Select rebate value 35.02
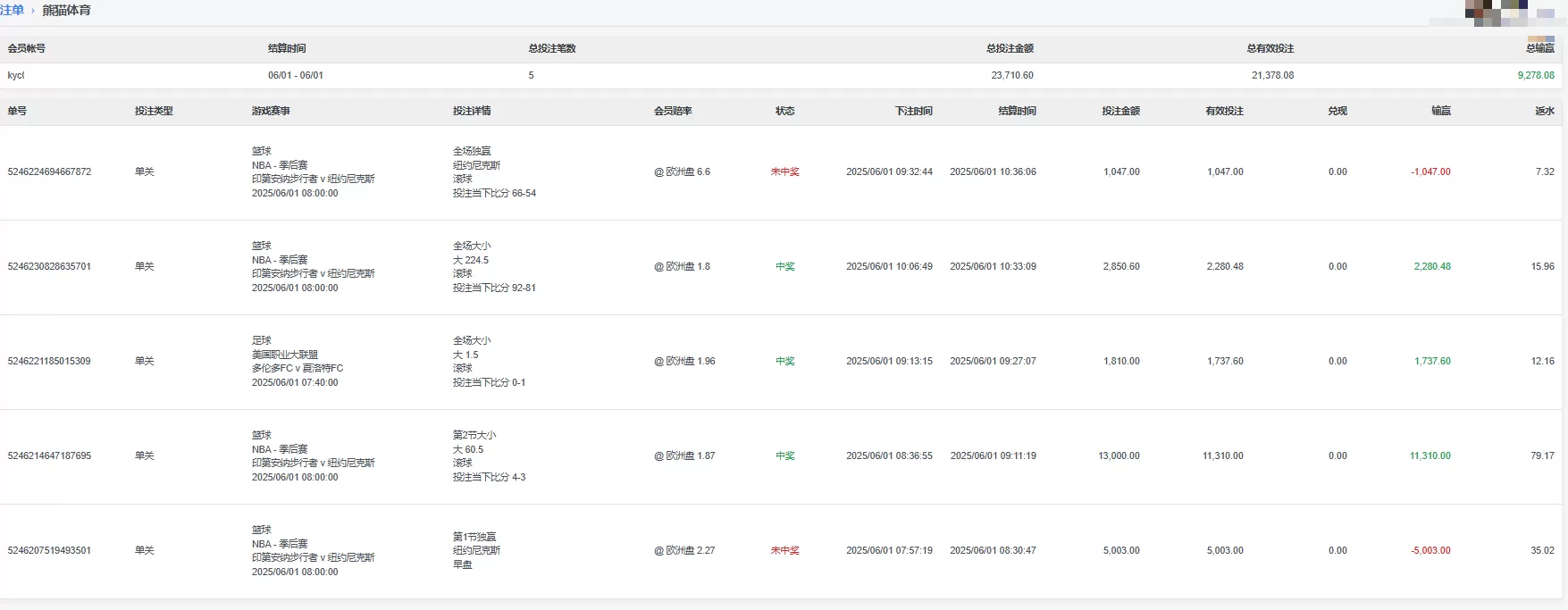The image size is (1568, 610). pyautogui.click(x=1542, y=550)
